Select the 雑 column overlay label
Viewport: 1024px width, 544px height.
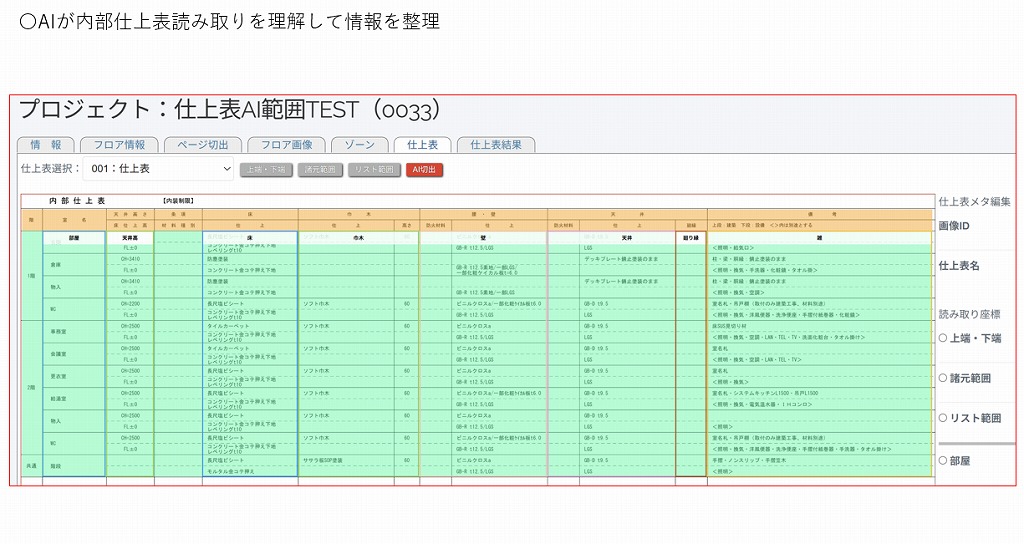click(819, 238)
